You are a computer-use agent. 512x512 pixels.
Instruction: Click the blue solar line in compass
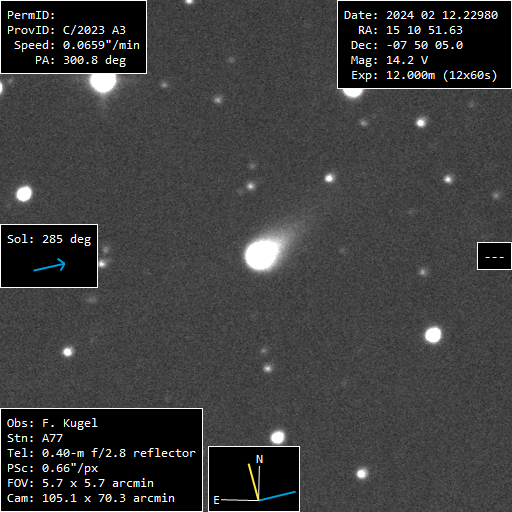[277, 496]
